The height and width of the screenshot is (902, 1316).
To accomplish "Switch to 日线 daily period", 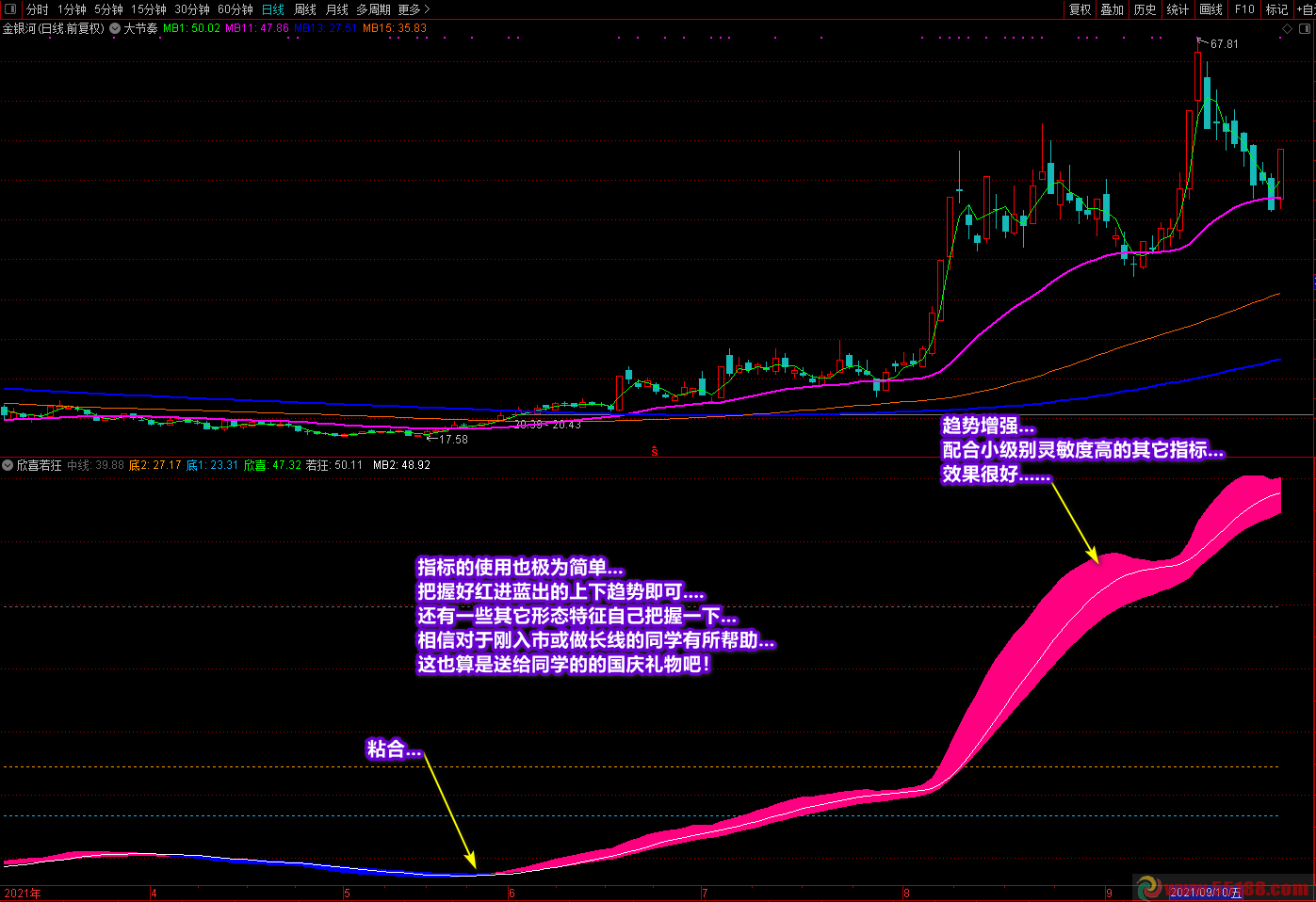I will 273,9.
